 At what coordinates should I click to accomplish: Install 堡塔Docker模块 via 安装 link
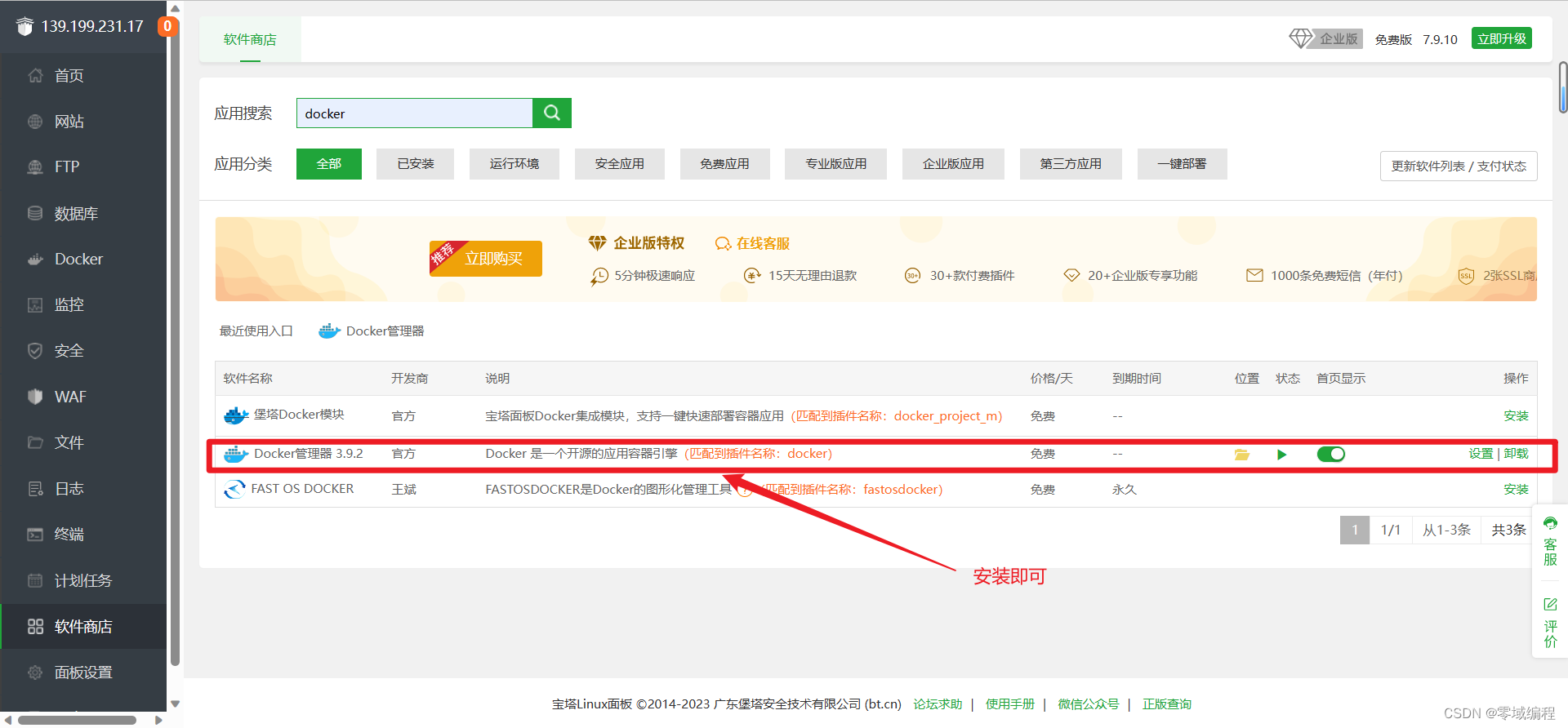click(x=1516, y=416)
